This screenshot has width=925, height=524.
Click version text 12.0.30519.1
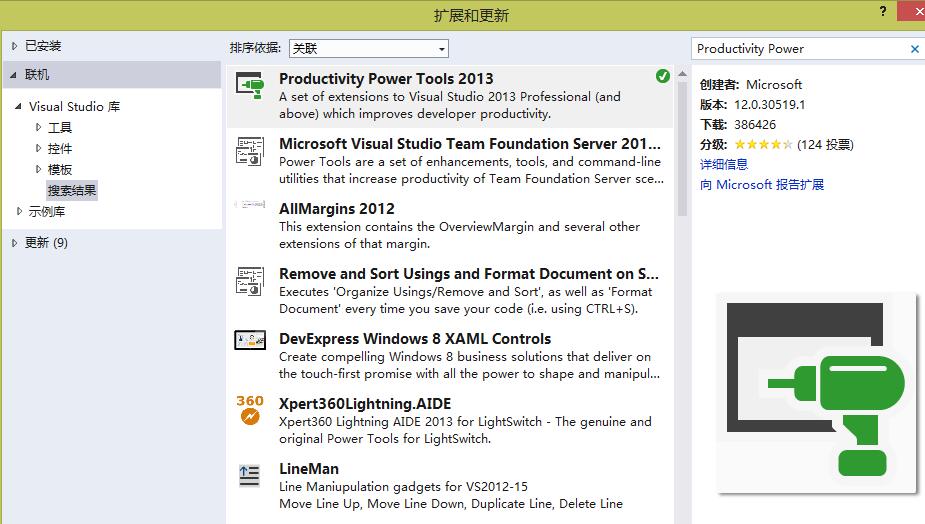coord(769,104)
